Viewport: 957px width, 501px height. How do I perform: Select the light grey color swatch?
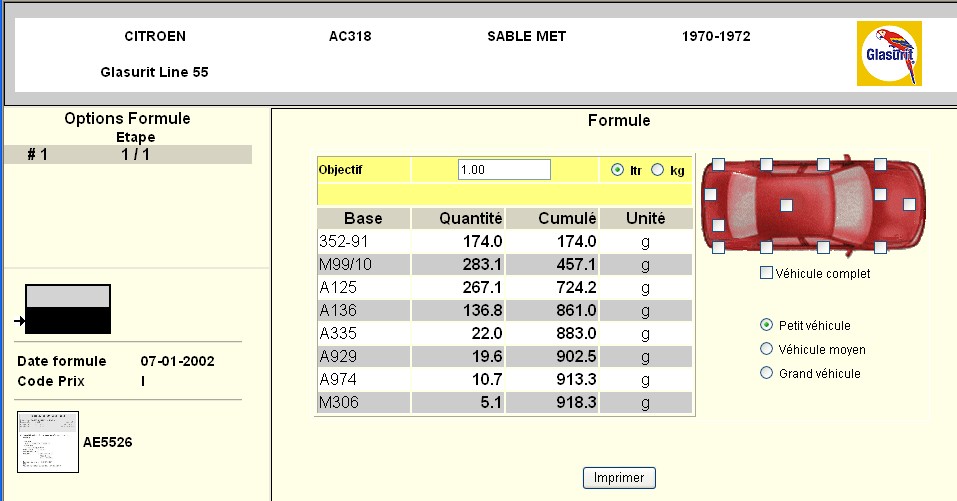click(x=68, y=296)
